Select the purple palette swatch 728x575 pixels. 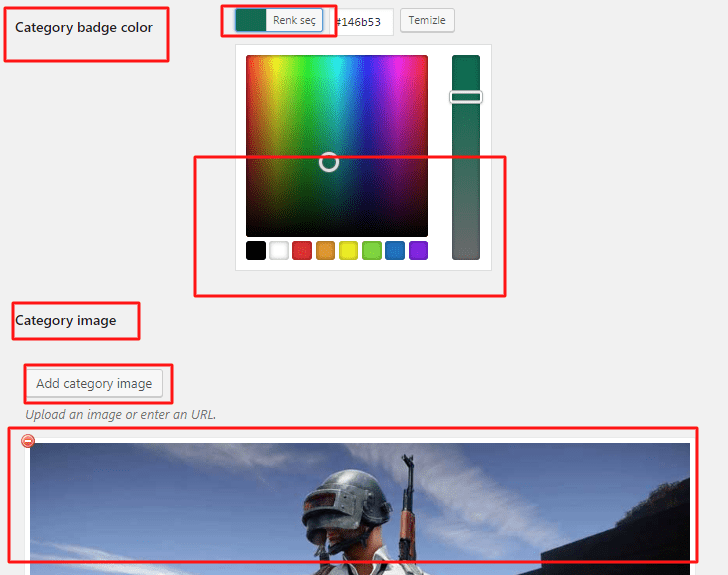coord(418,250)
